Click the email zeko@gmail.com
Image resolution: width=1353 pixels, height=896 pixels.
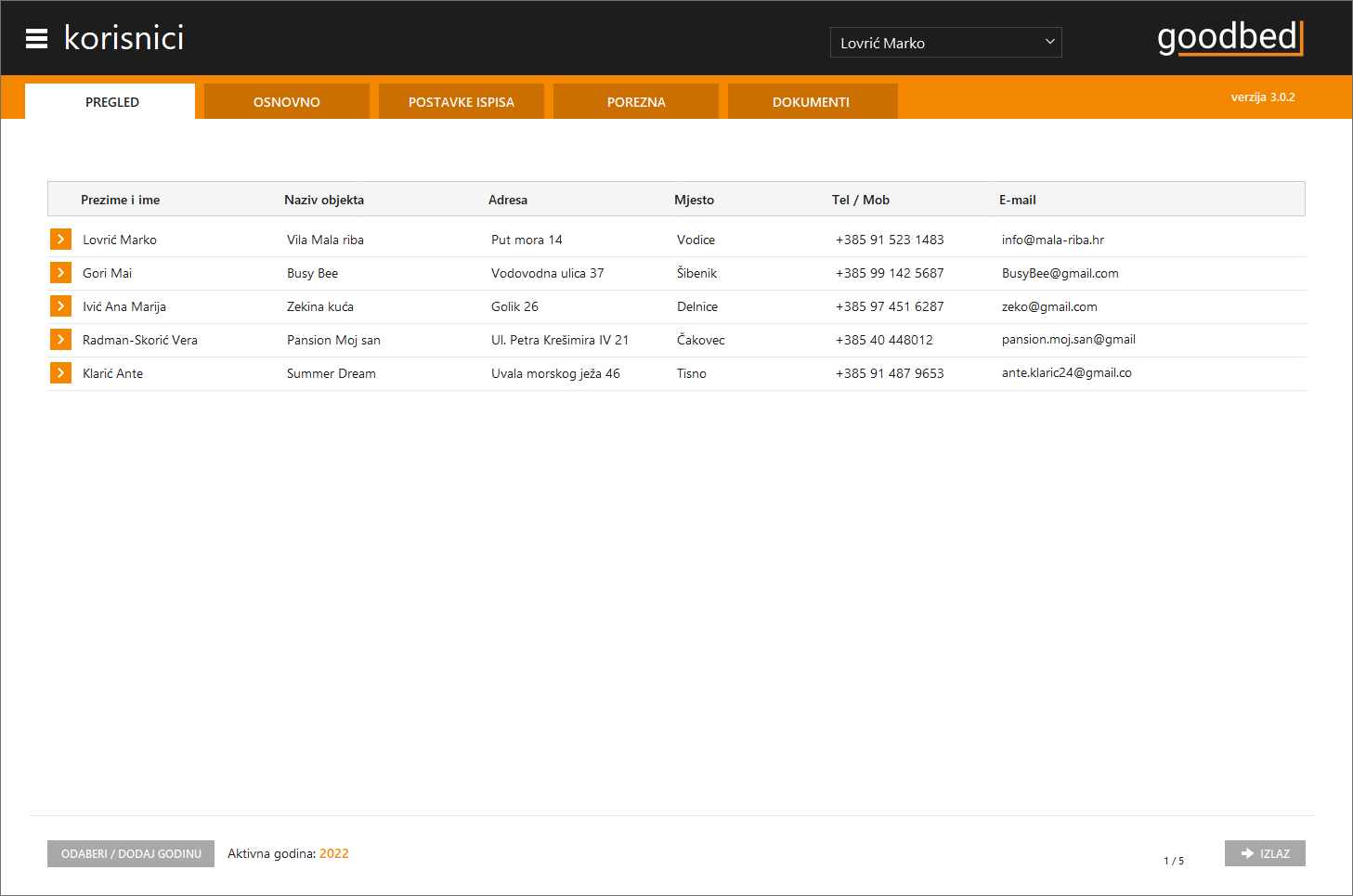[1049, 306]
